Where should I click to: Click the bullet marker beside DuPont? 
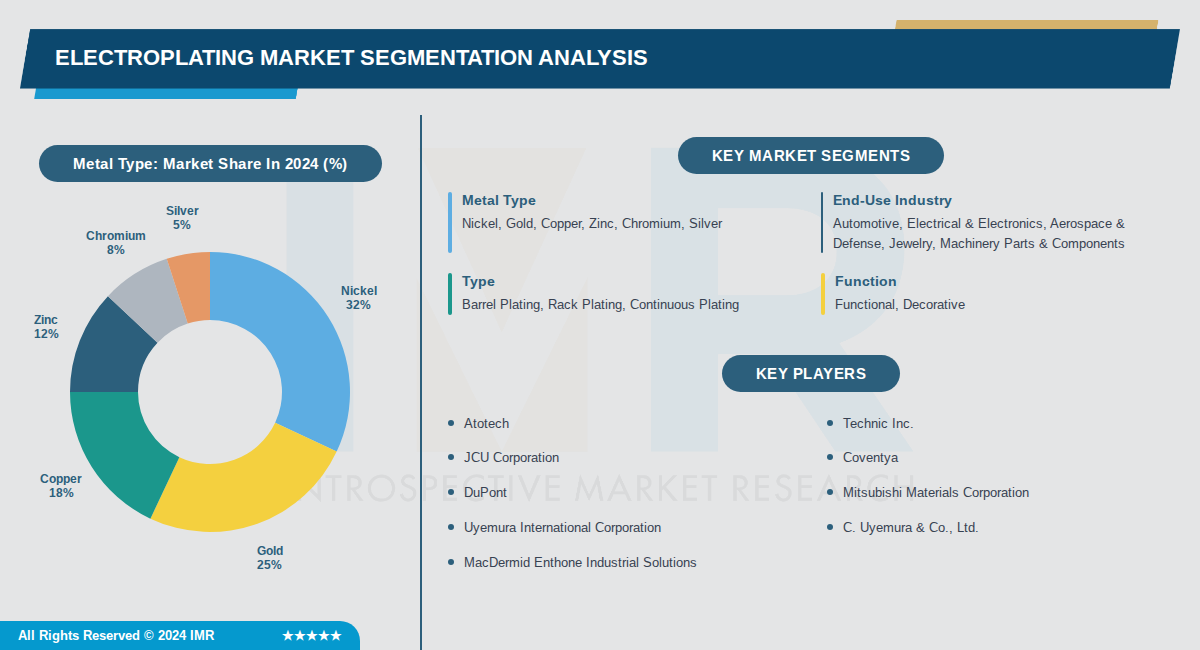(452, 493)
